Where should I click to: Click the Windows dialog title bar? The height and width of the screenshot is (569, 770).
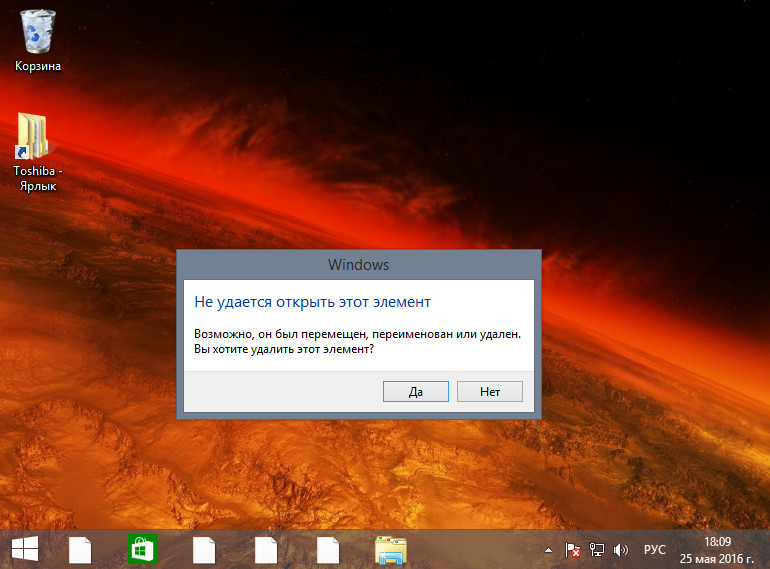click(x=358, y=265)
